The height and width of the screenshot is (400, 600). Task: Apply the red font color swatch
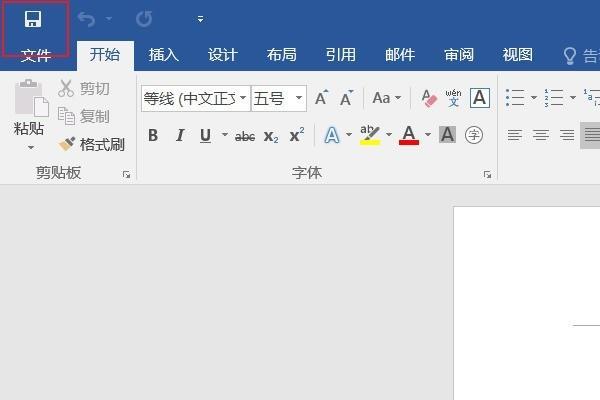click(409, 135)
